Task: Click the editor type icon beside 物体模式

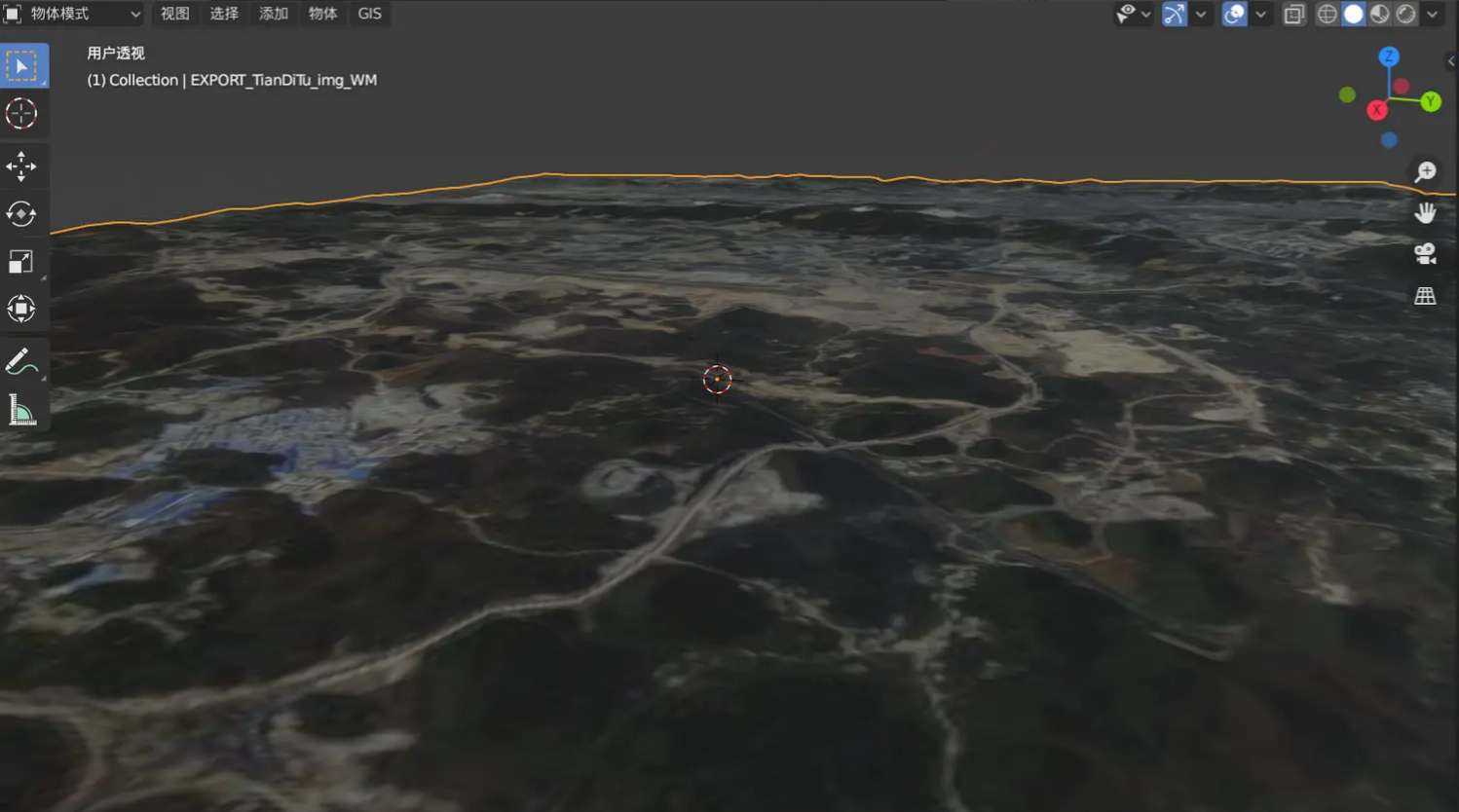Action: [x=13, y=14]
